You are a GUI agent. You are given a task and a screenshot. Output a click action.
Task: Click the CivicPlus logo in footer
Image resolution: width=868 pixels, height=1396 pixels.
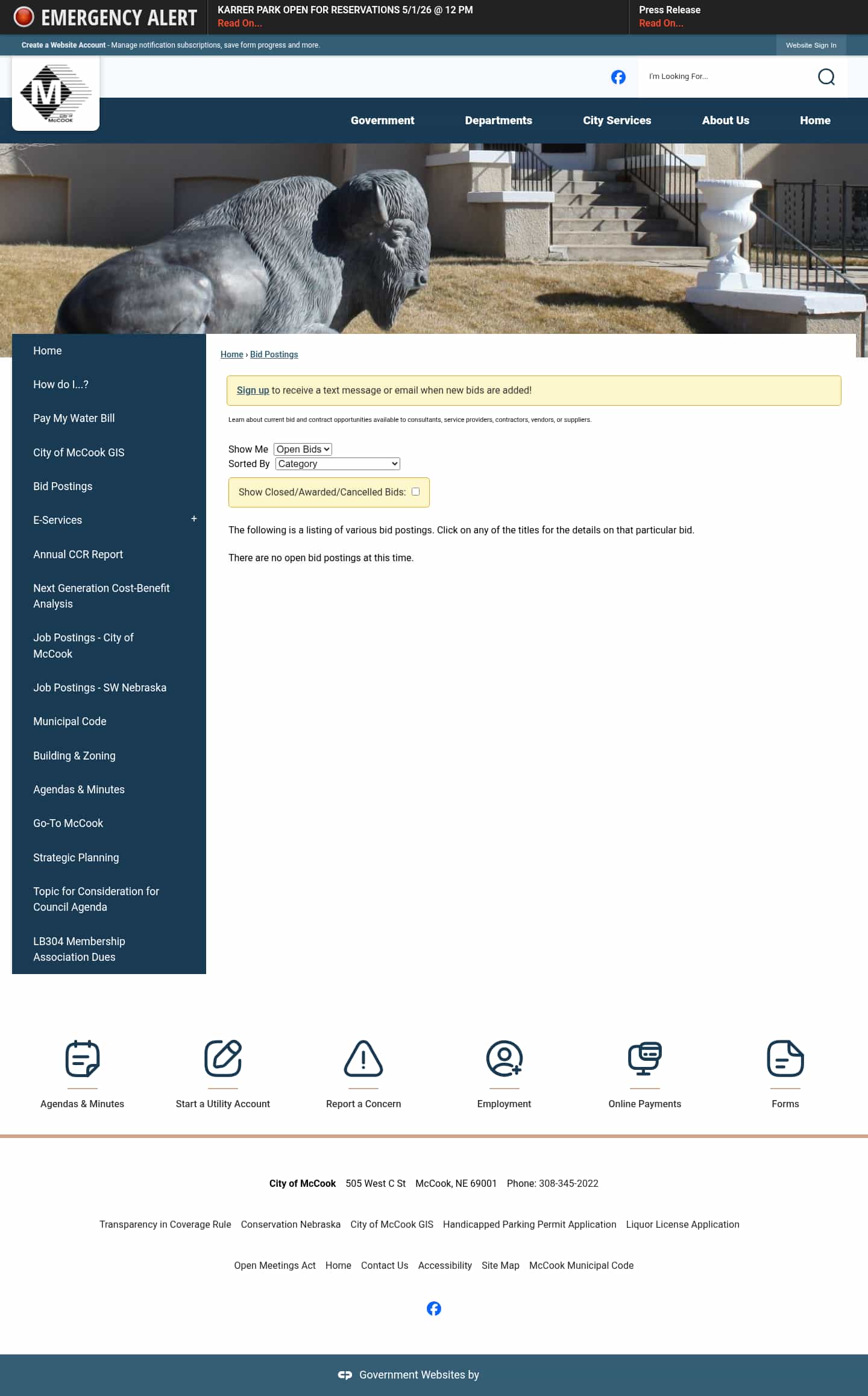(345, 1375)
